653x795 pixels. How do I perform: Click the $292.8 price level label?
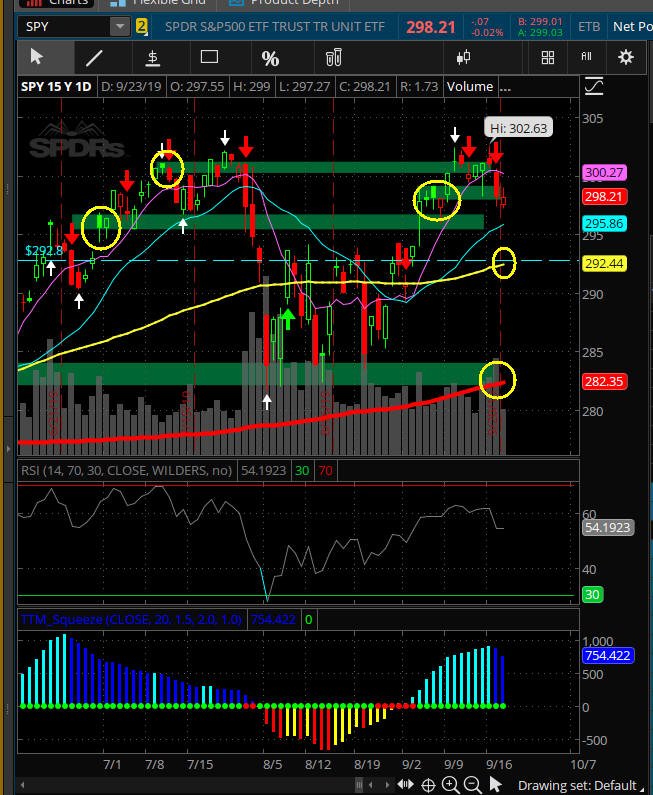click(x=44, y=250)
